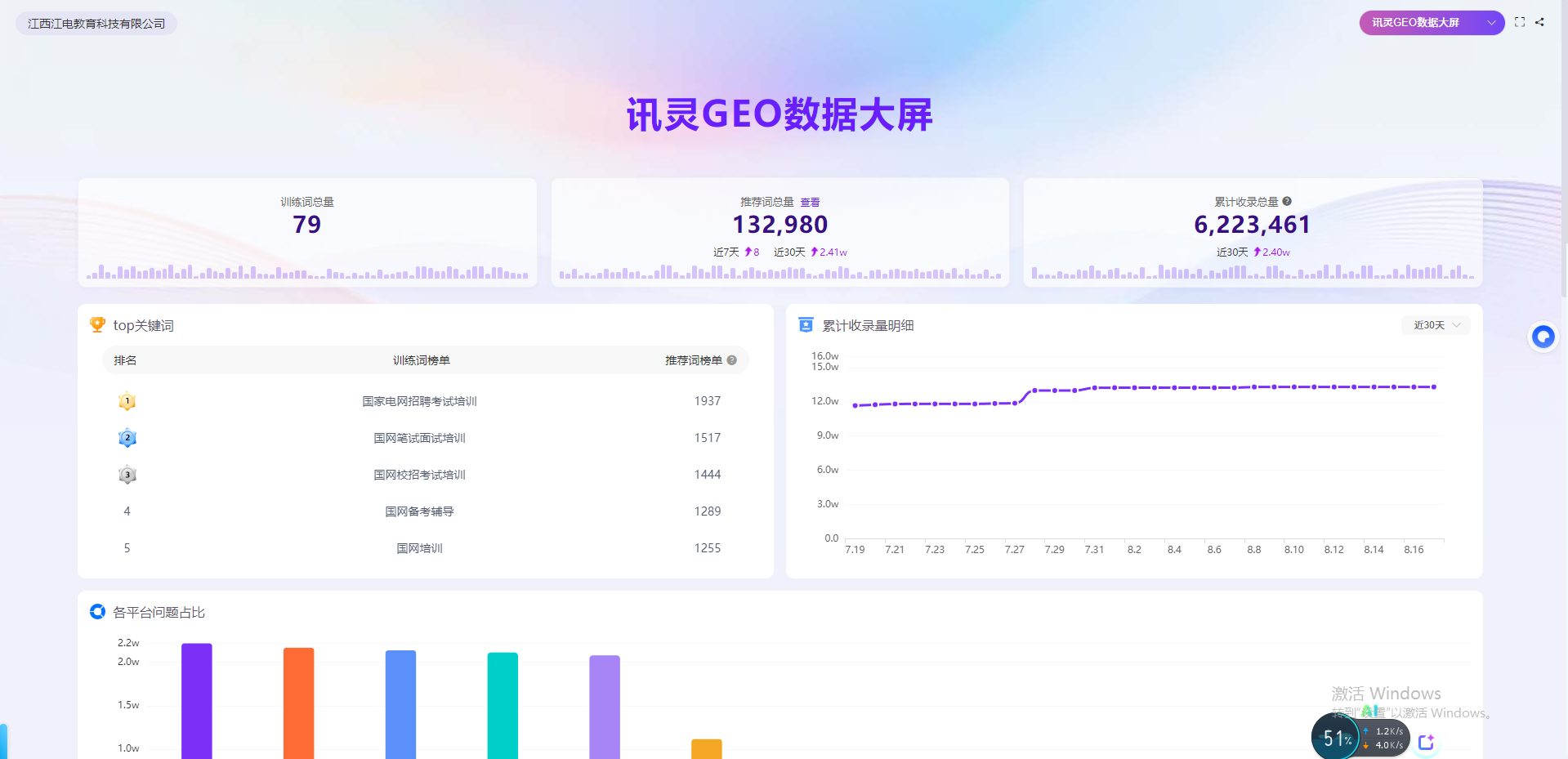Click the value 1255 in the ranking table

(708, 548)
